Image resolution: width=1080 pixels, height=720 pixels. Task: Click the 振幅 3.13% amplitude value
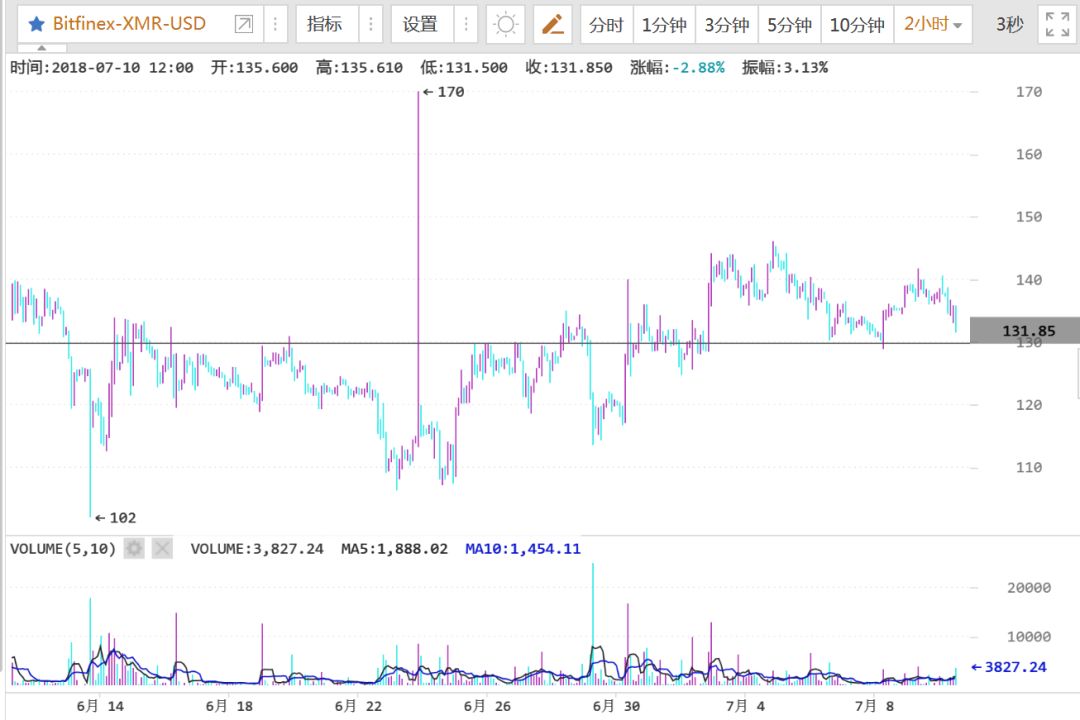[785, 68]
